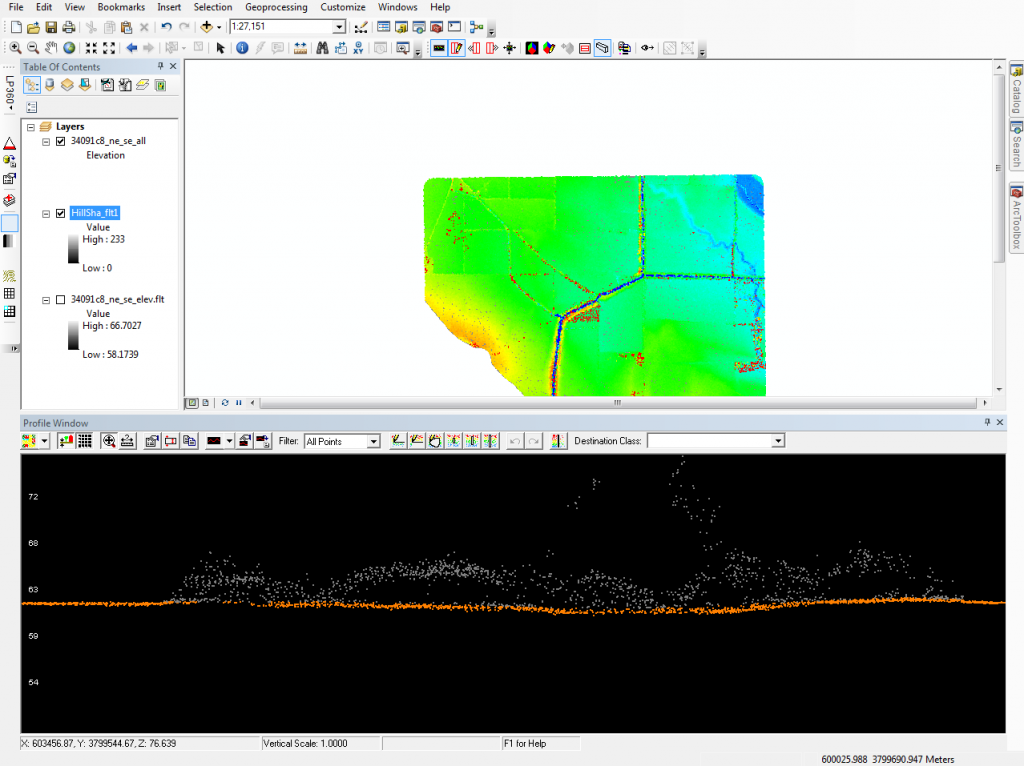Click List By Source in Table Of Contents
Screen dimensions: 1024x766
point(49,85)
